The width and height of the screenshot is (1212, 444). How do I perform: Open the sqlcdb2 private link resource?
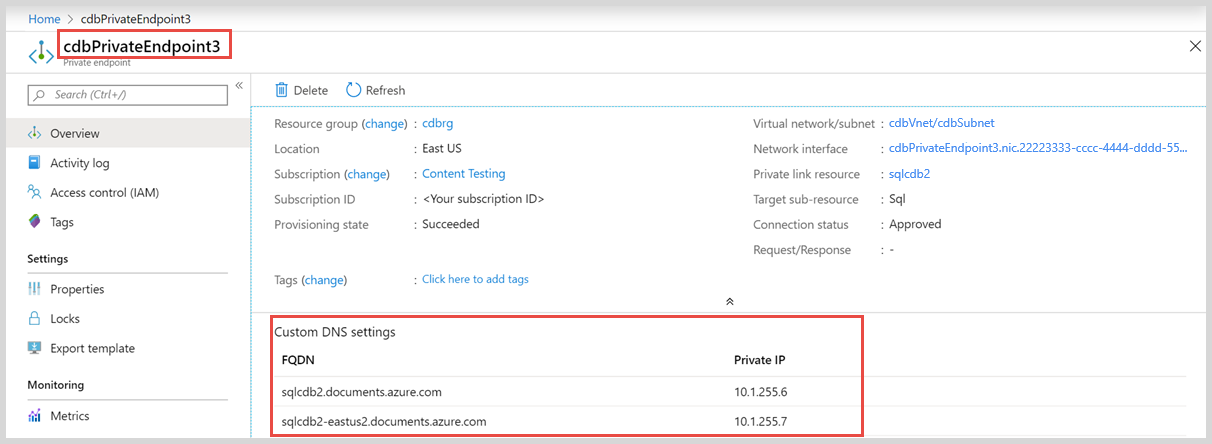[909, 174]
